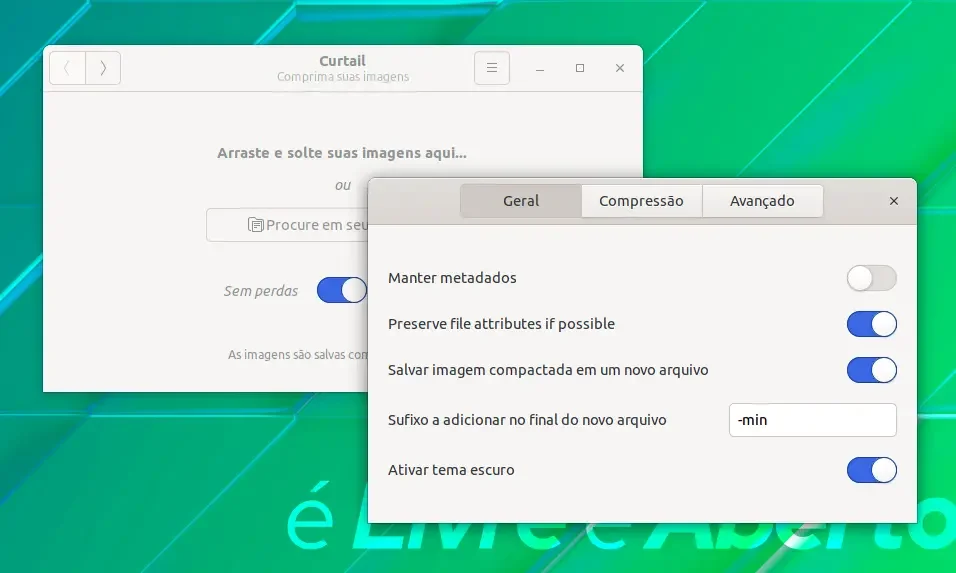Viewport: 956px width, 573px height.
Task: Click the Arraste e solte suas imagens drop area
Action: (x=342, y=153)
